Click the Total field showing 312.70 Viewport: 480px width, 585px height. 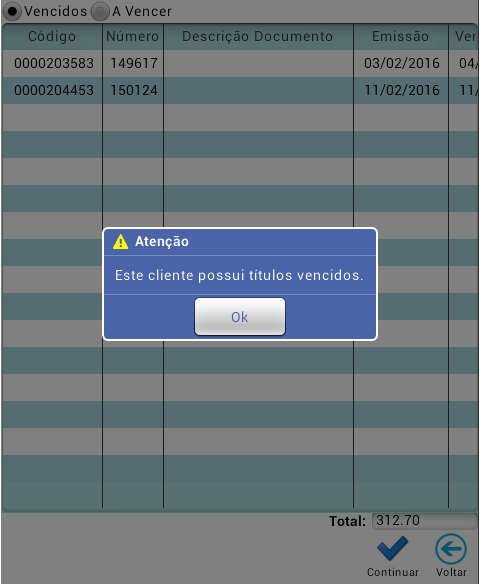click(x=424, y=521)
